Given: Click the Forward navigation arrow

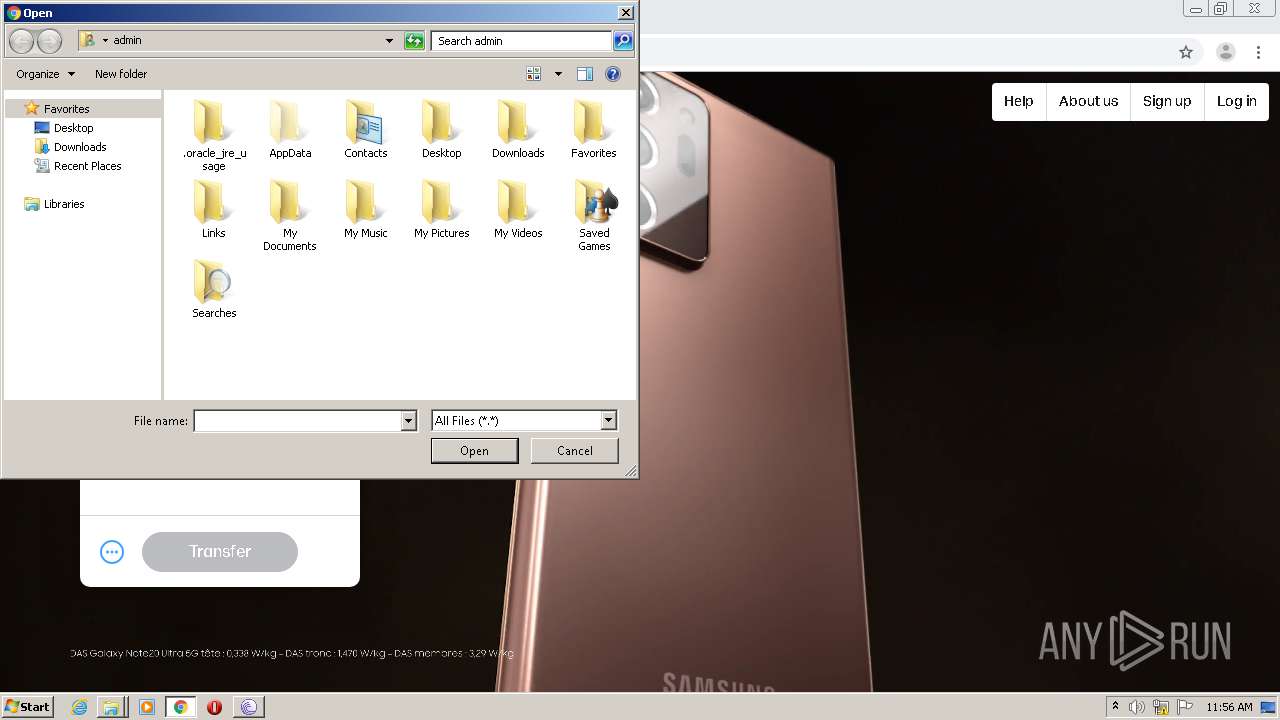Looking at the screenshot, I should 49,41.
